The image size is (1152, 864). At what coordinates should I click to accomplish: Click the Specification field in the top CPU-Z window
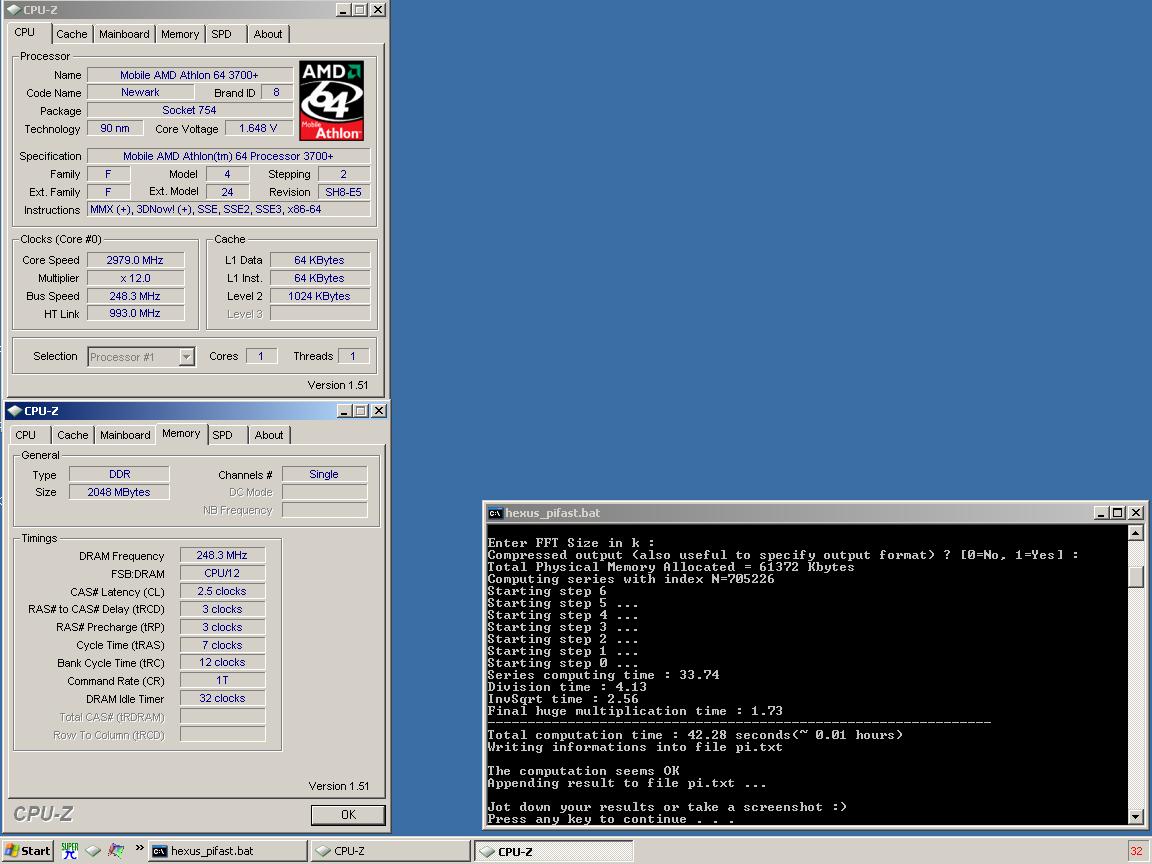[x=228, y=156]
